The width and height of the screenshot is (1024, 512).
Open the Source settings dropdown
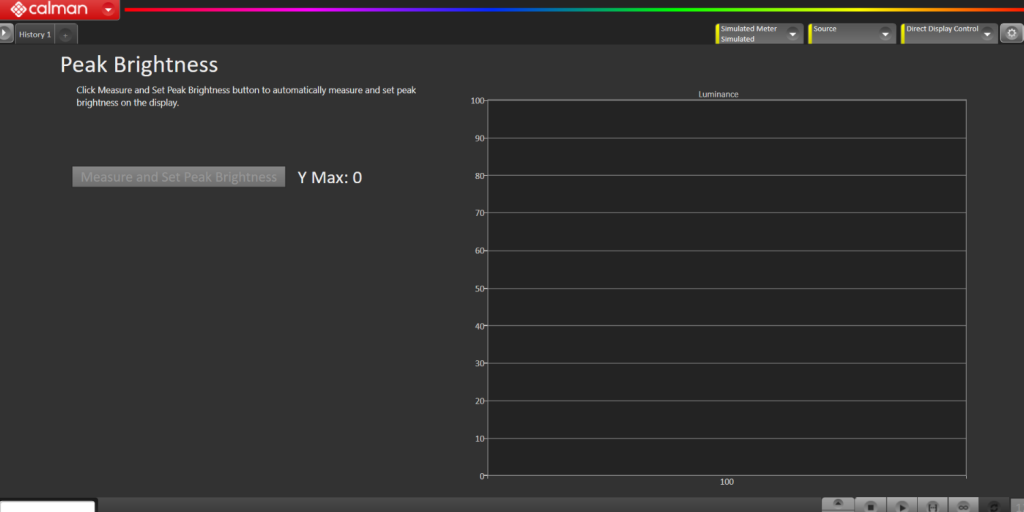pos(885,34)
